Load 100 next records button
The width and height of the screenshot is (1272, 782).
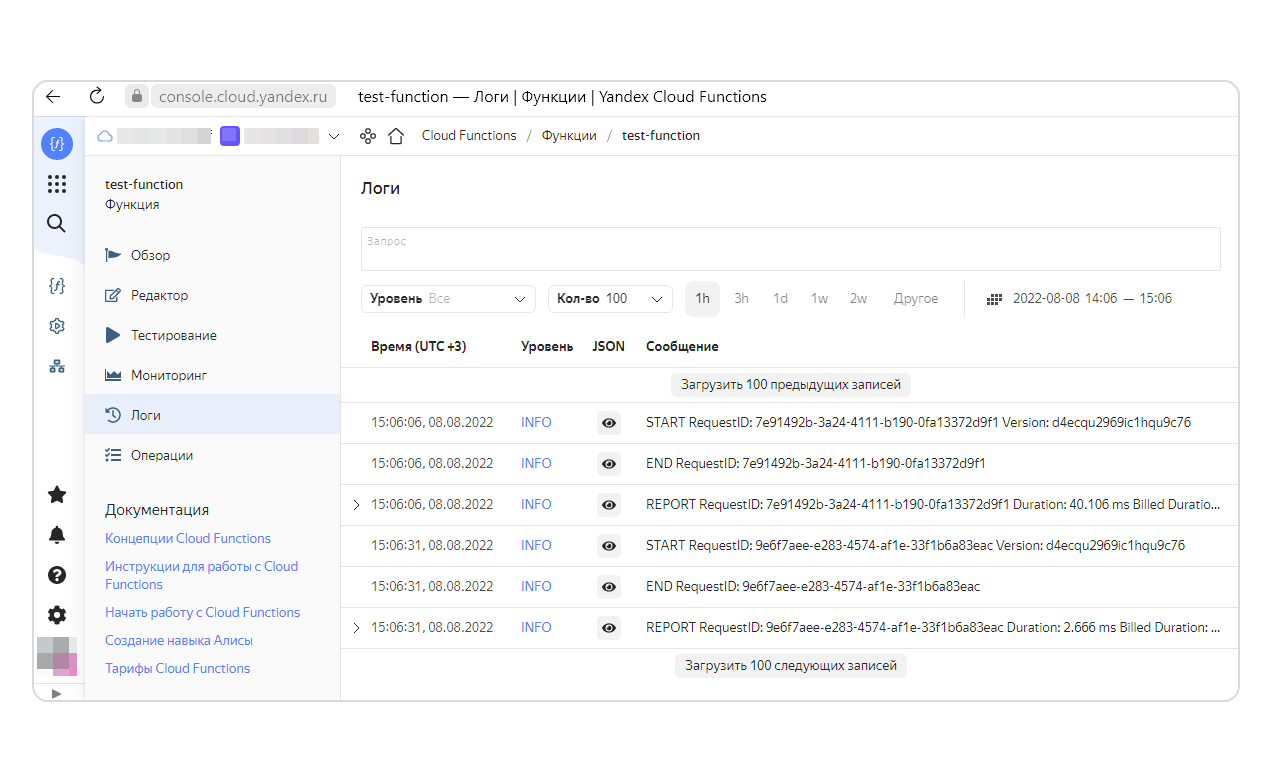[x=791, y=665]
